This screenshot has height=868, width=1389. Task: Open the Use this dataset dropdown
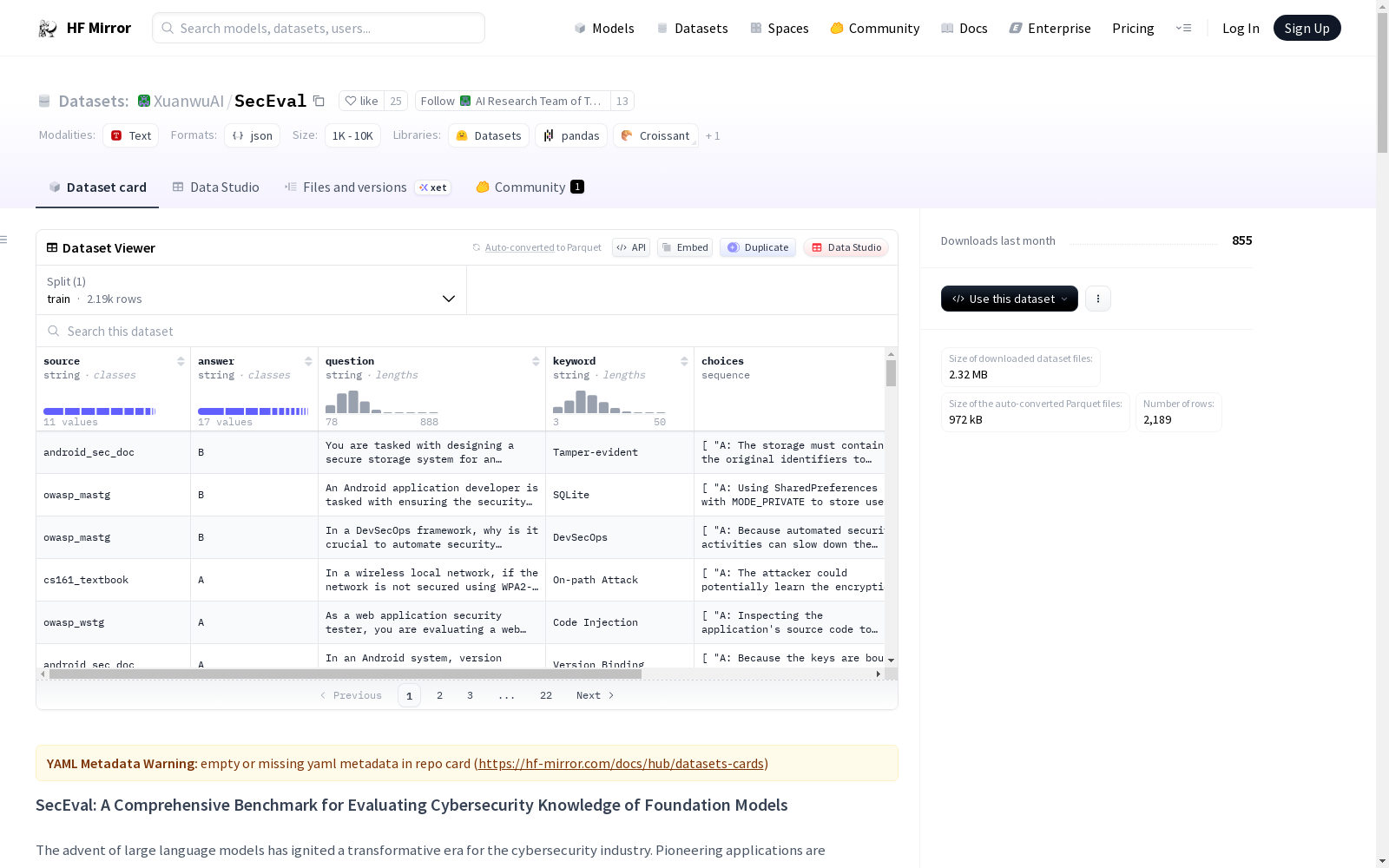point(1010,299)
